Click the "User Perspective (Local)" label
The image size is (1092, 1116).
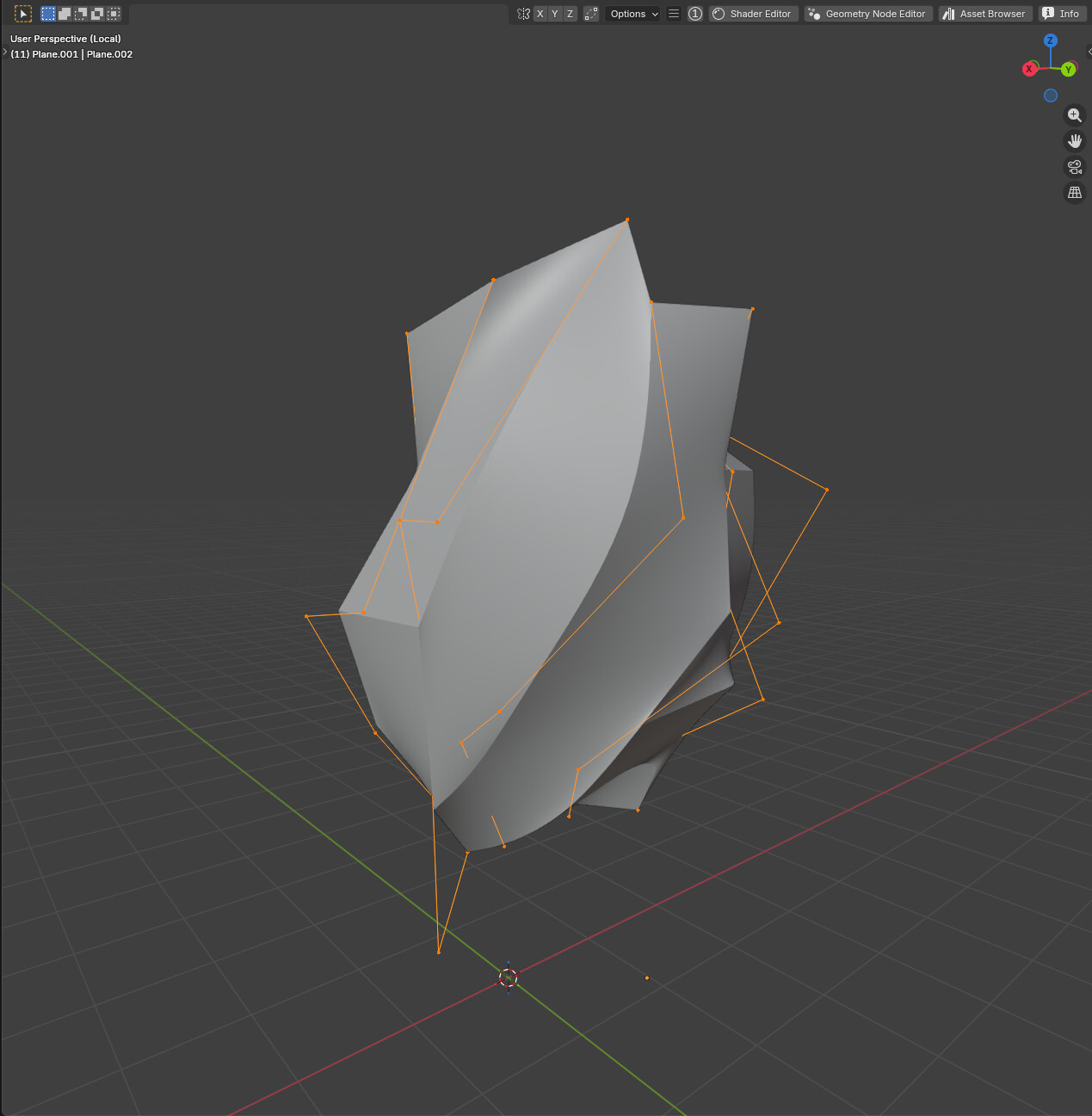pyautogui.click(x=65, y=39)
